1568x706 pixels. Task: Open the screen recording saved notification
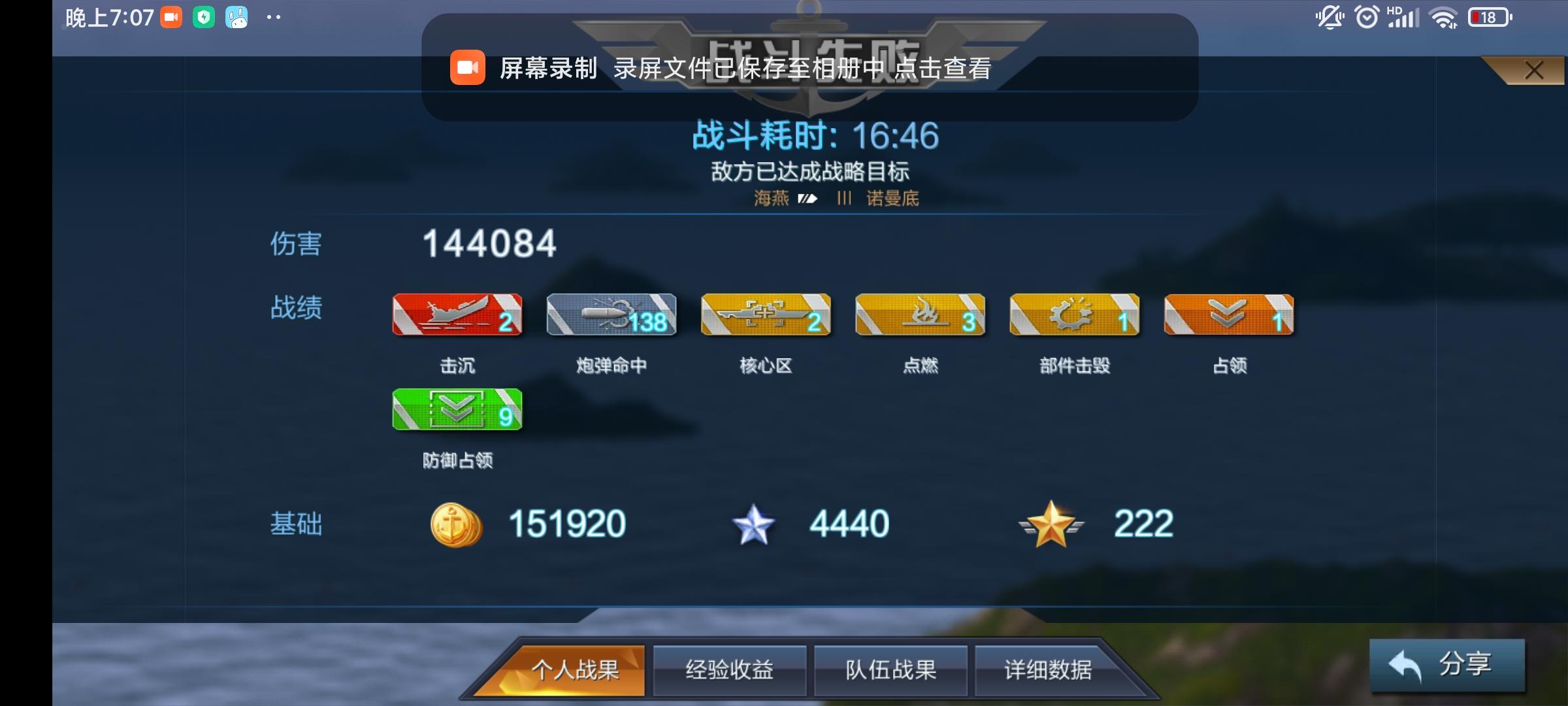click(809, 67)
